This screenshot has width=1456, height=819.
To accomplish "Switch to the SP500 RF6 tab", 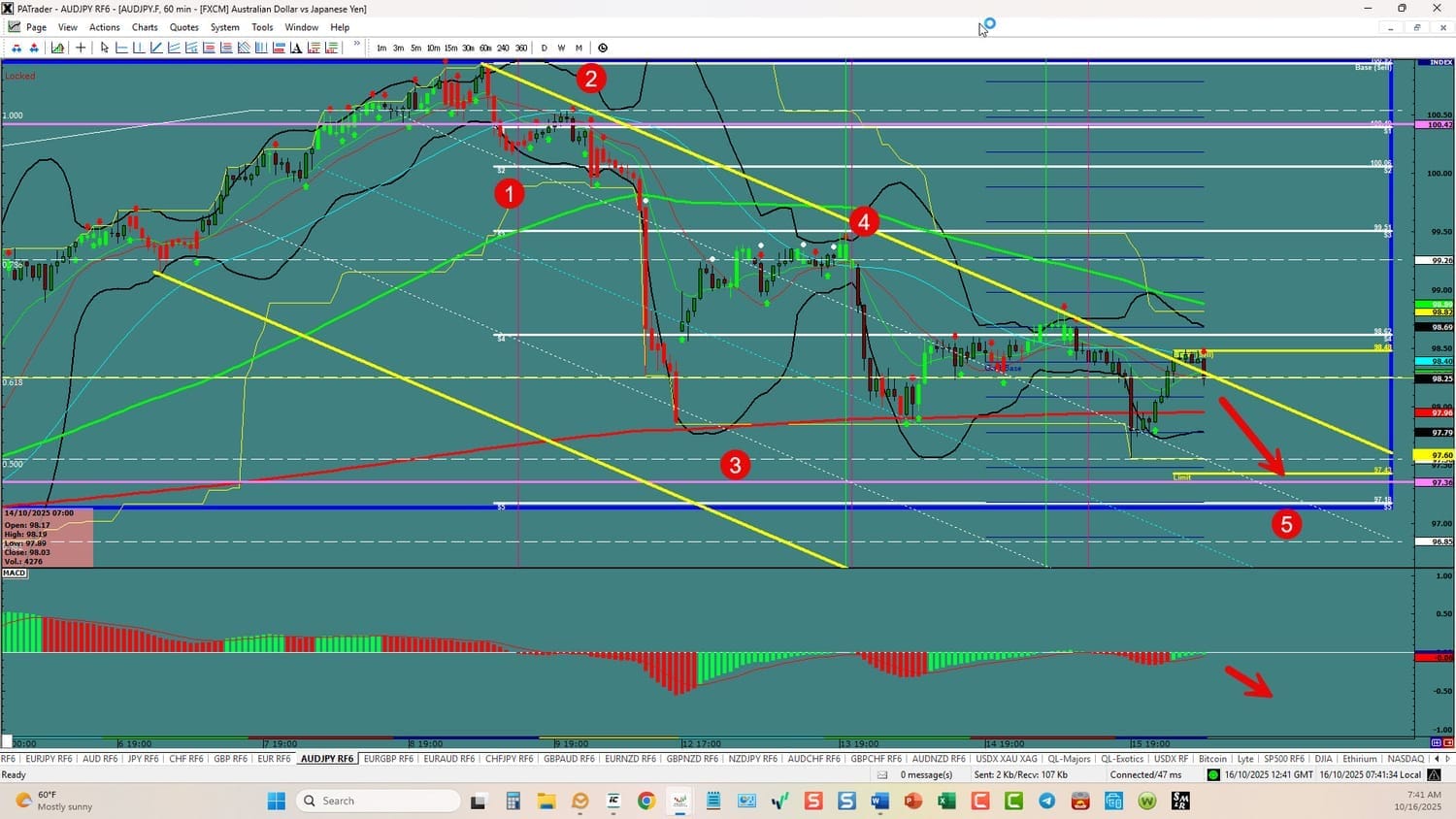I will (x=1283, y=759).
